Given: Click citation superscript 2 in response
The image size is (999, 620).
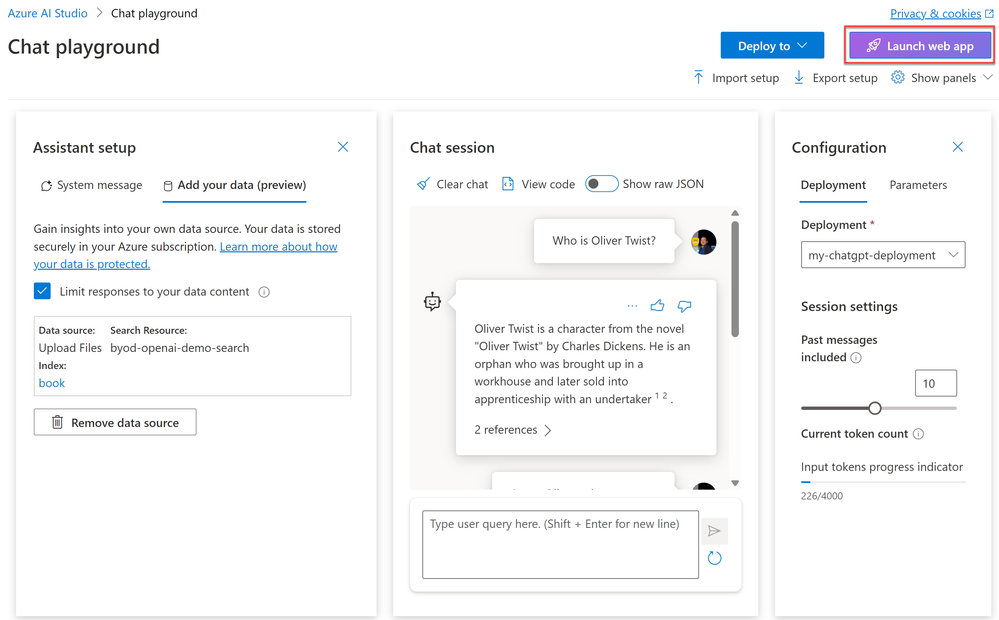Looking at the screenshot, I should (665, 396).
